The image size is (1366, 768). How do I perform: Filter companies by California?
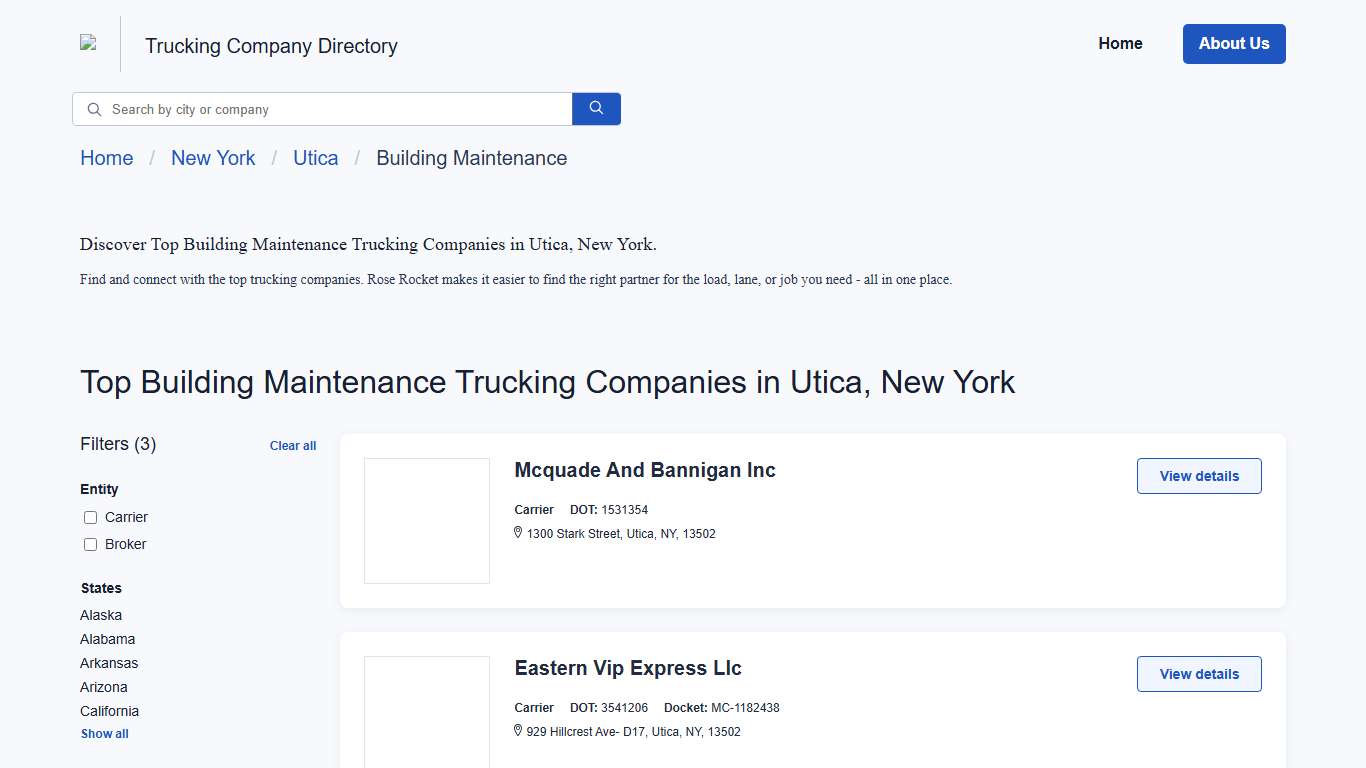point(109,711)
